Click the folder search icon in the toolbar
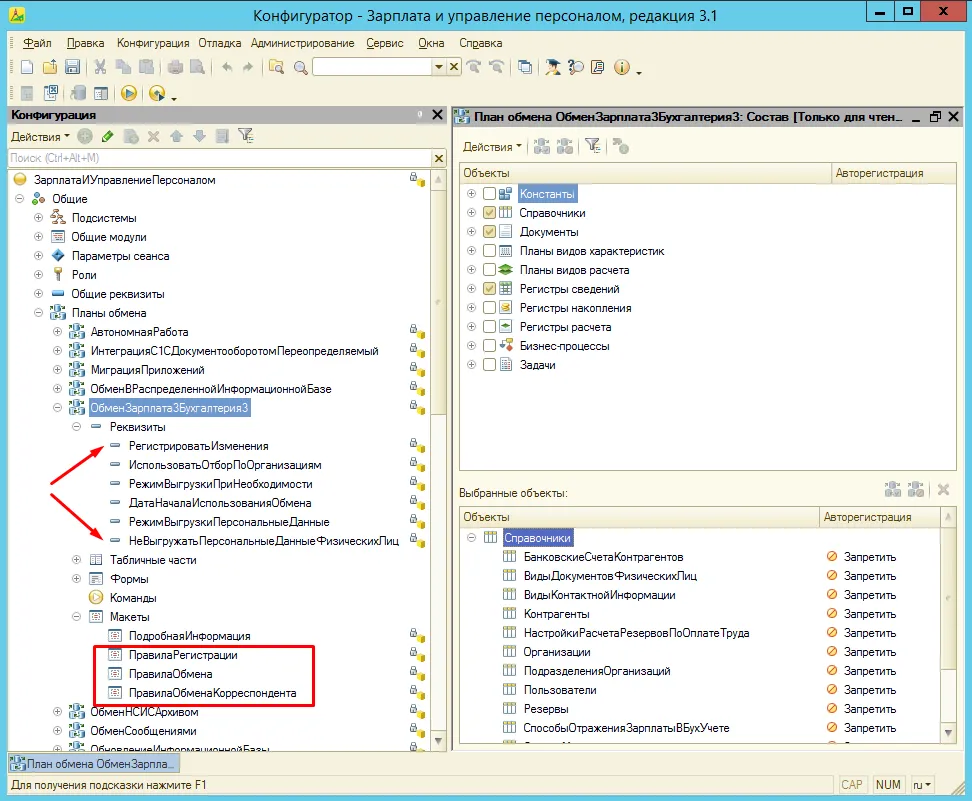This screenshot has width=972, height=801. pos(276,67)
